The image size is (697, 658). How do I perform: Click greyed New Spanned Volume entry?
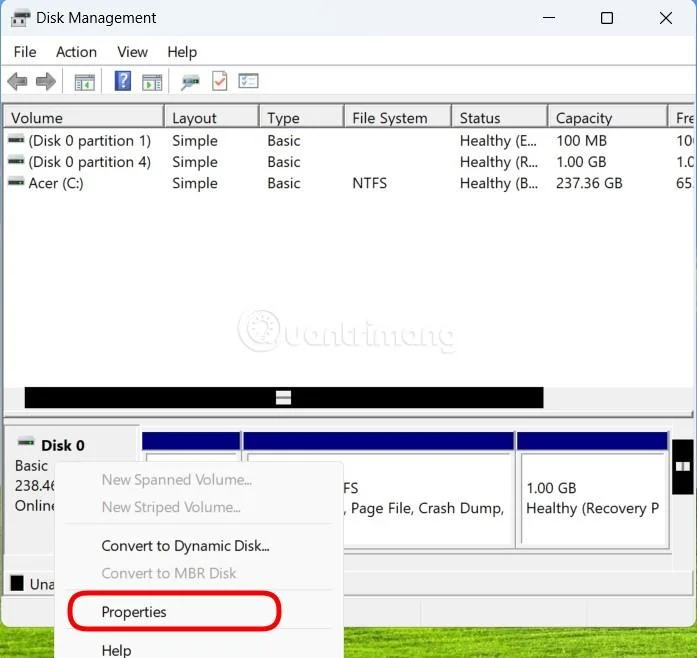point(176,480)
